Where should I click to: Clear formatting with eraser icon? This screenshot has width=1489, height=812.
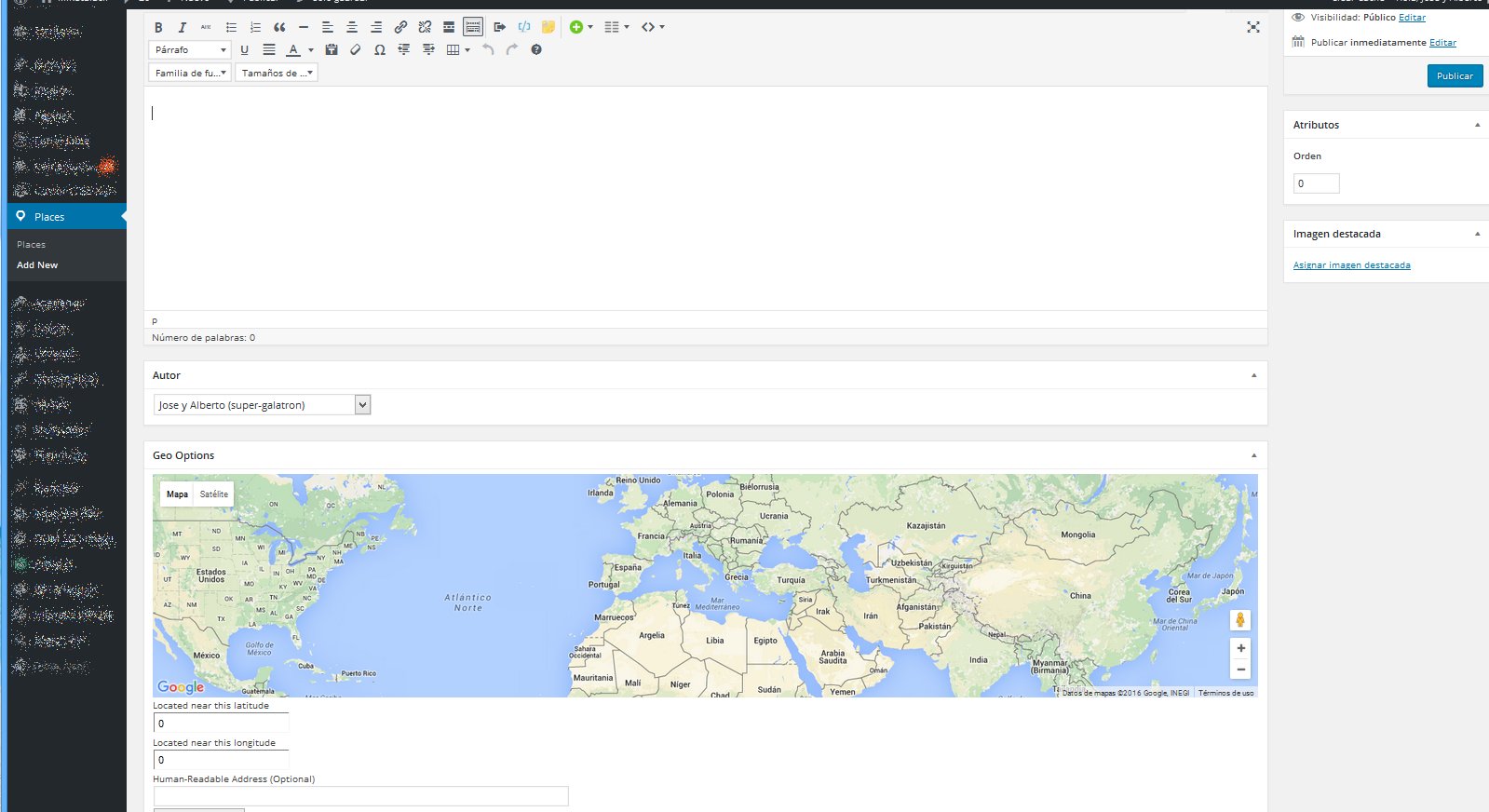pos(356,50)
